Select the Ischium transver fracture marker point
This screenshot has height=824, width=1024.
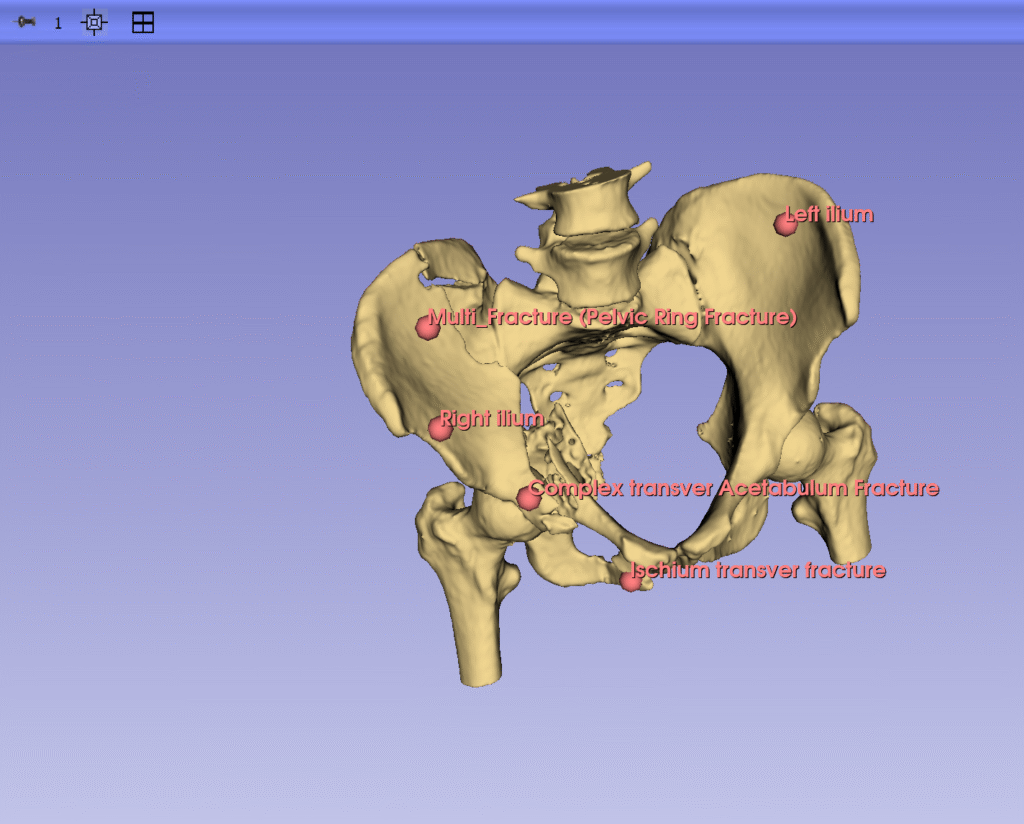(630, 580)
